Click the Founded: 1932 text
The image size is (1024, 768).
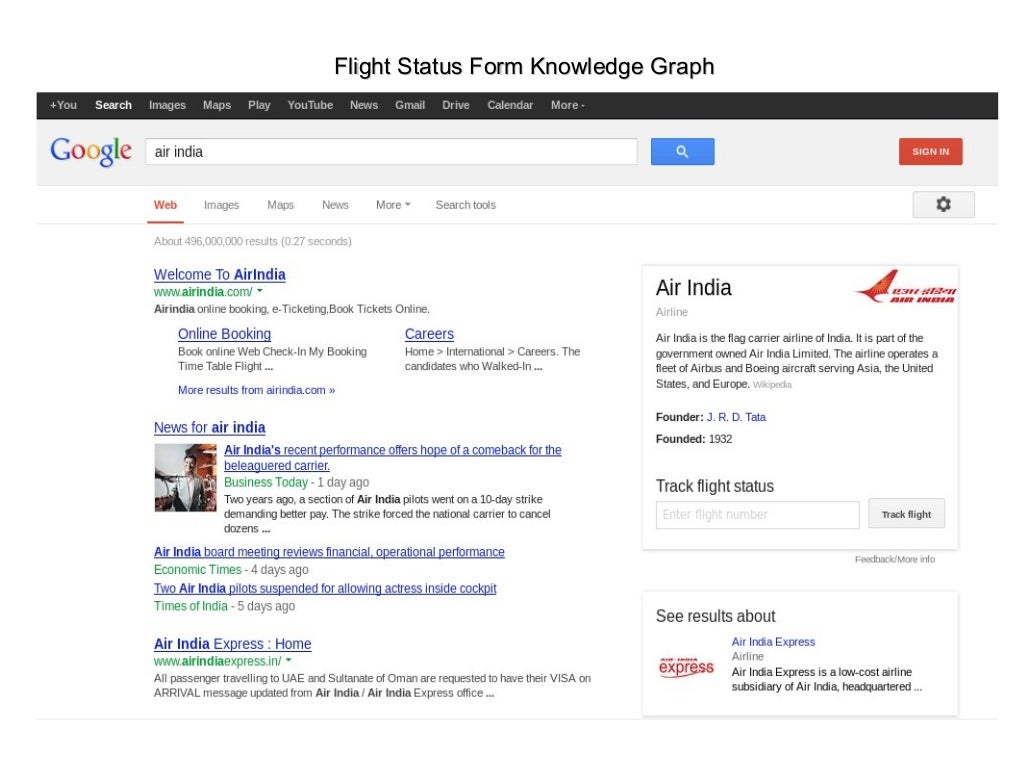pos(694,439)
